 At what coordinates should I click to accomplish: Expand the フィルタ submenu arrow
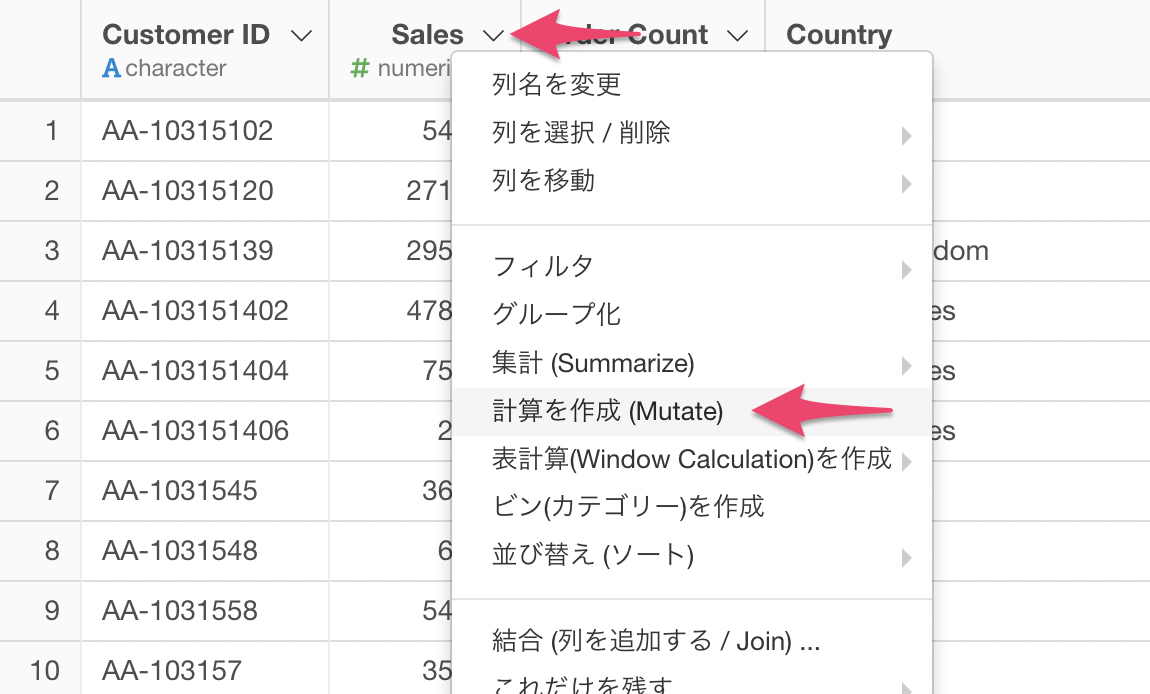905,269
